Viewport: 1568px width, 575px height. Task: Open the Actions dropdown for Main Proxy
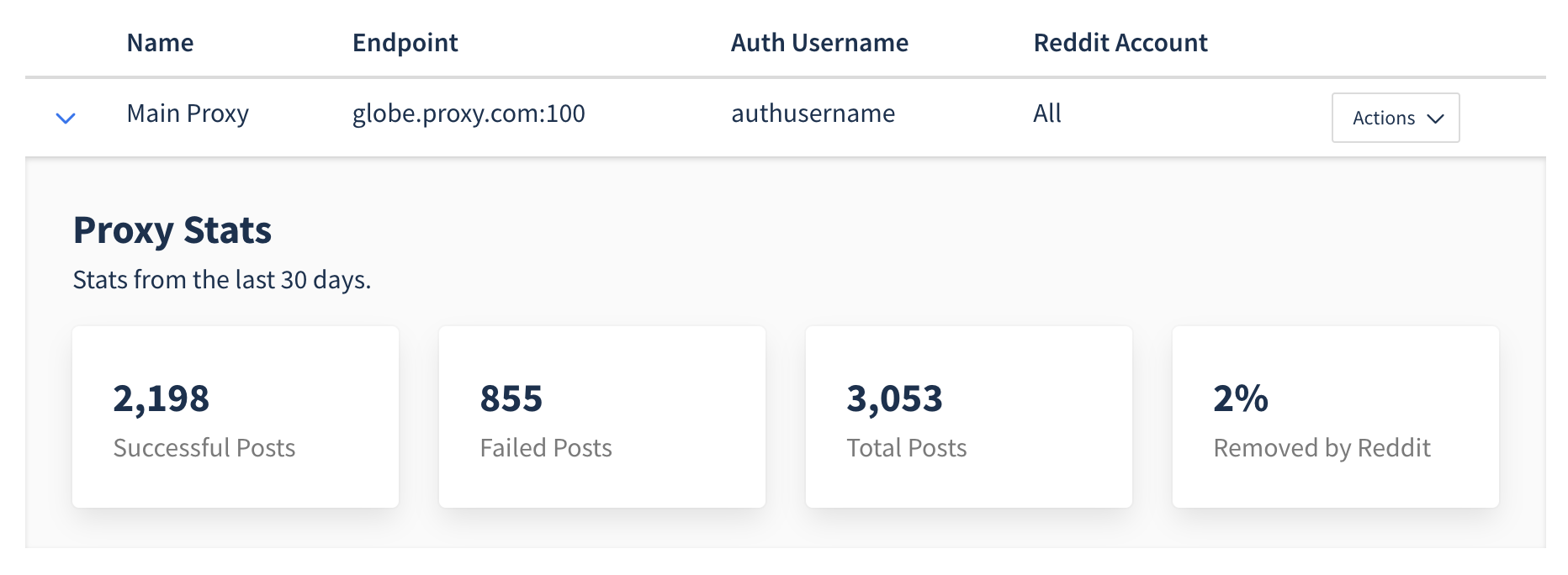tap(1396, 118)
